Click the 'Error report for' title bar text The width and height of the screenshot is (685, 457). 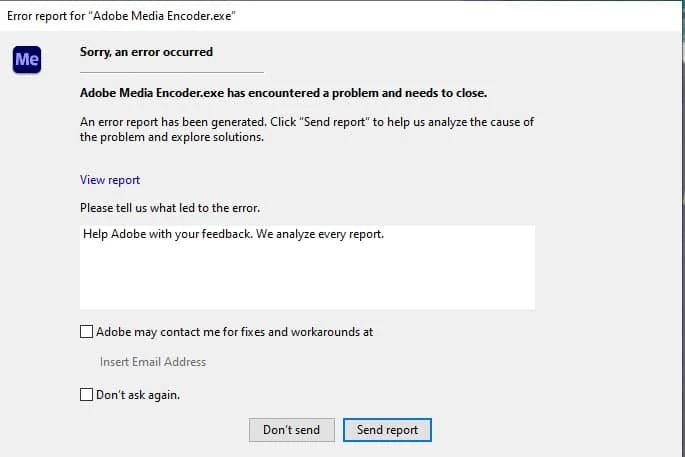coord(121,16)
